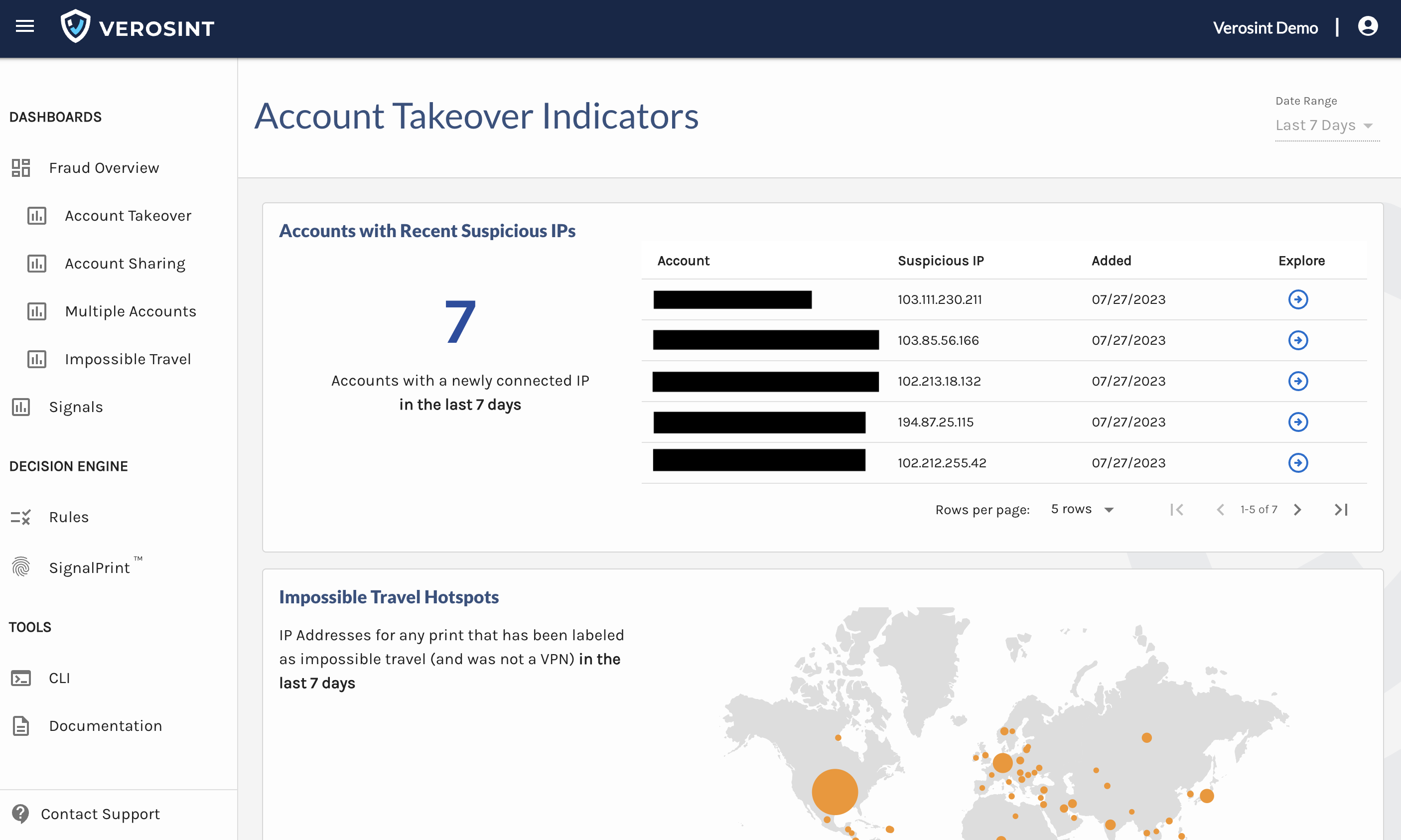Expand the rows per page dropdown
The image size is (1401, 840).
click(1082, 510)
